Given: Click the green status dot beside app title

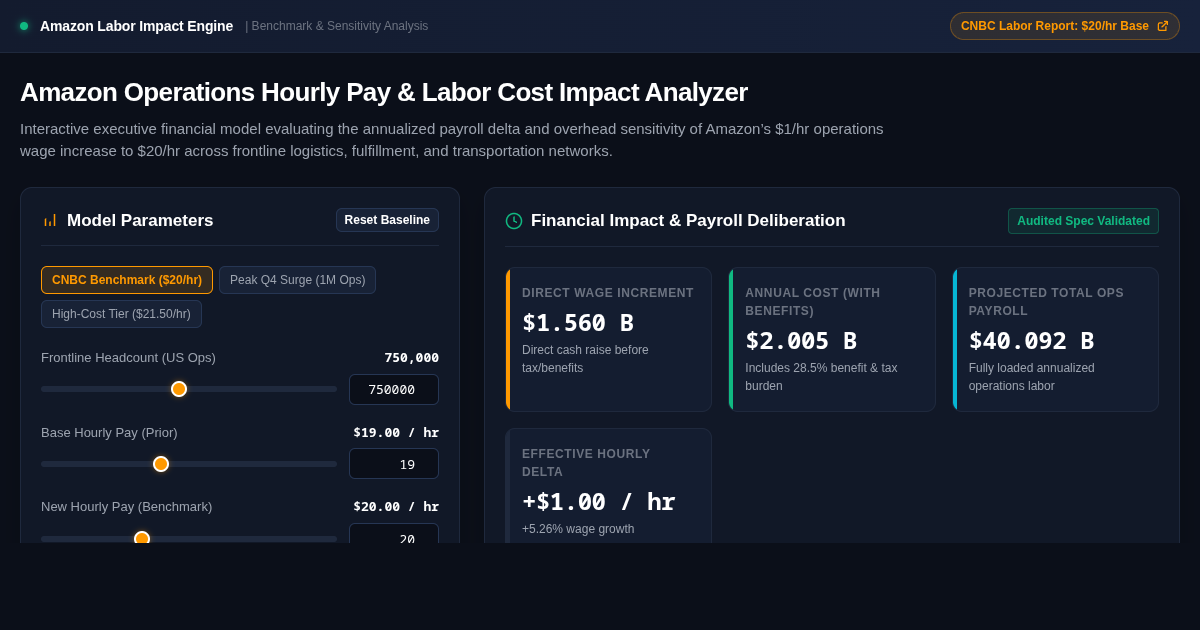Looking at the screenshot, I should [24, 26].
